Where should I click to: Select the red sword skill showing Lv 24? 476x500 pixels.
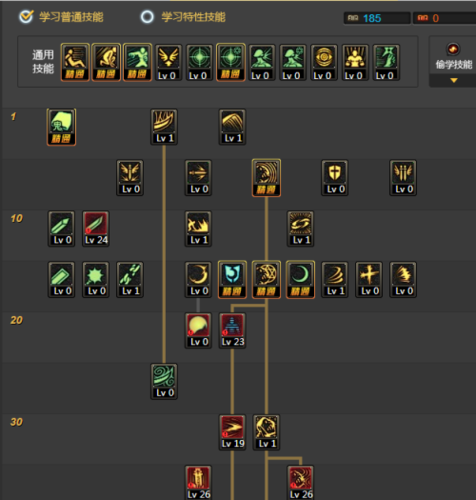(x=96, y=229)
